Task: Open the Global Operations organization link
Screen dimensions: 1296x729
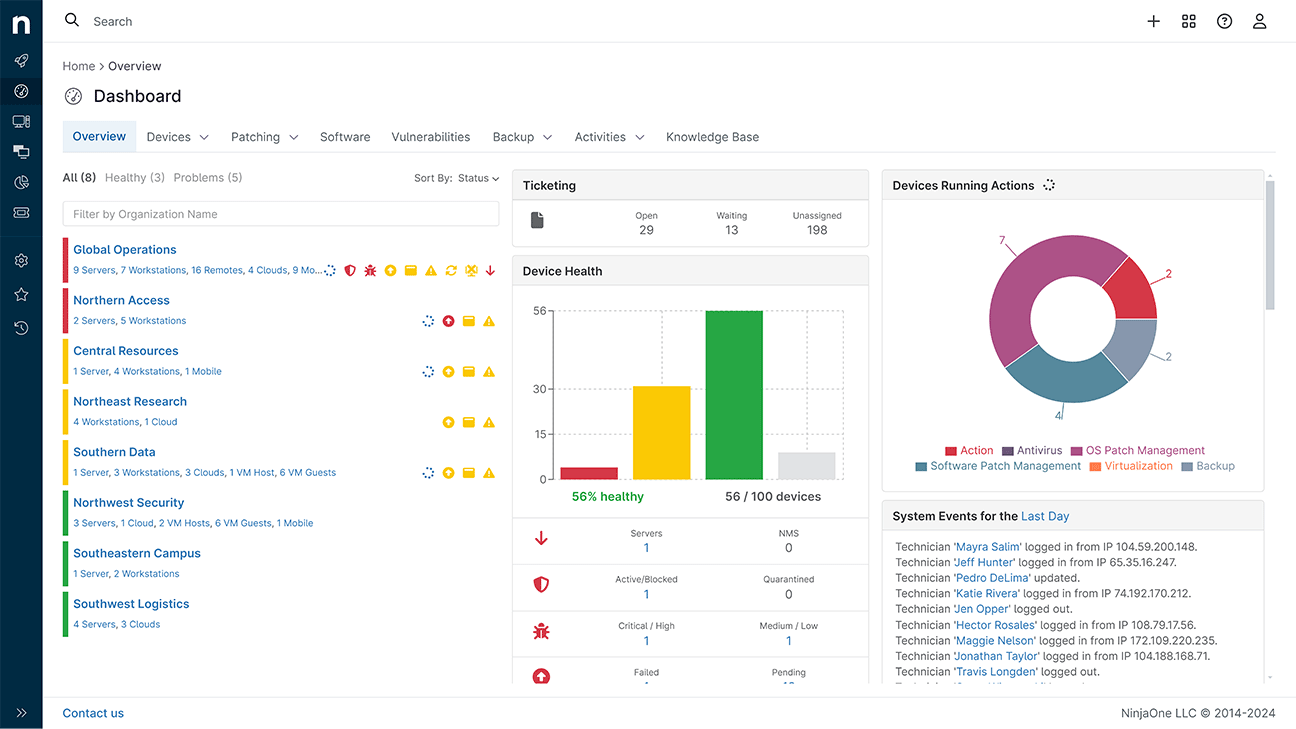Action: 124,250
